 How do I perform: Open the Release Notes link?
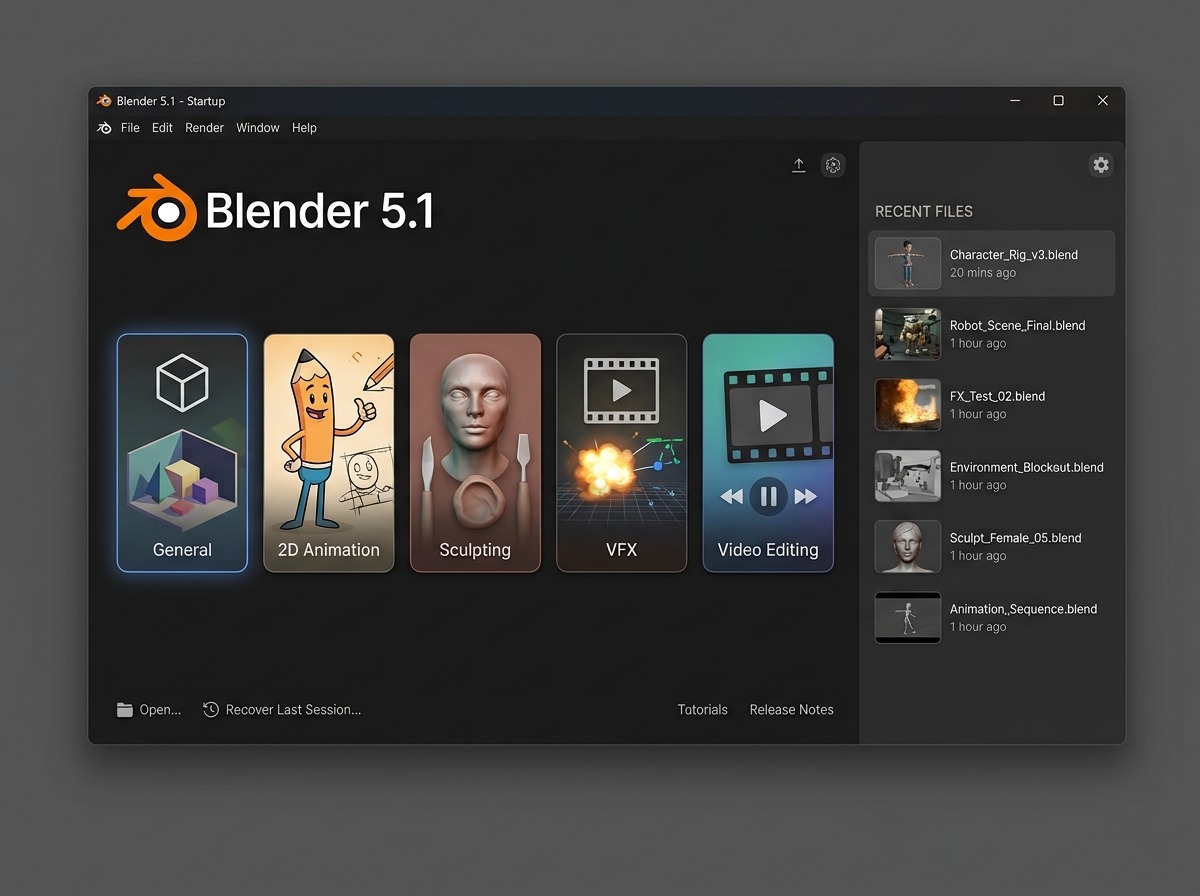(792, 710)
